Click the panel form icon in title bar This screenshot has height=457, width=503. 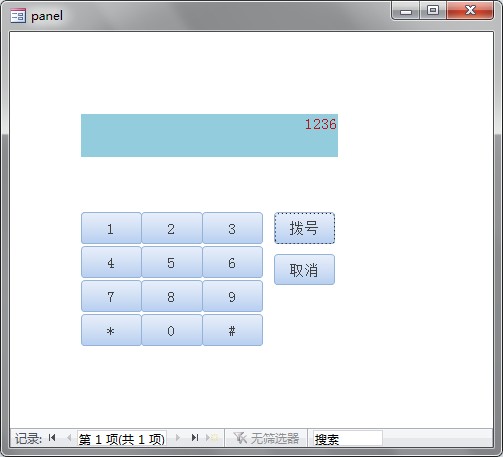(18, 16)
